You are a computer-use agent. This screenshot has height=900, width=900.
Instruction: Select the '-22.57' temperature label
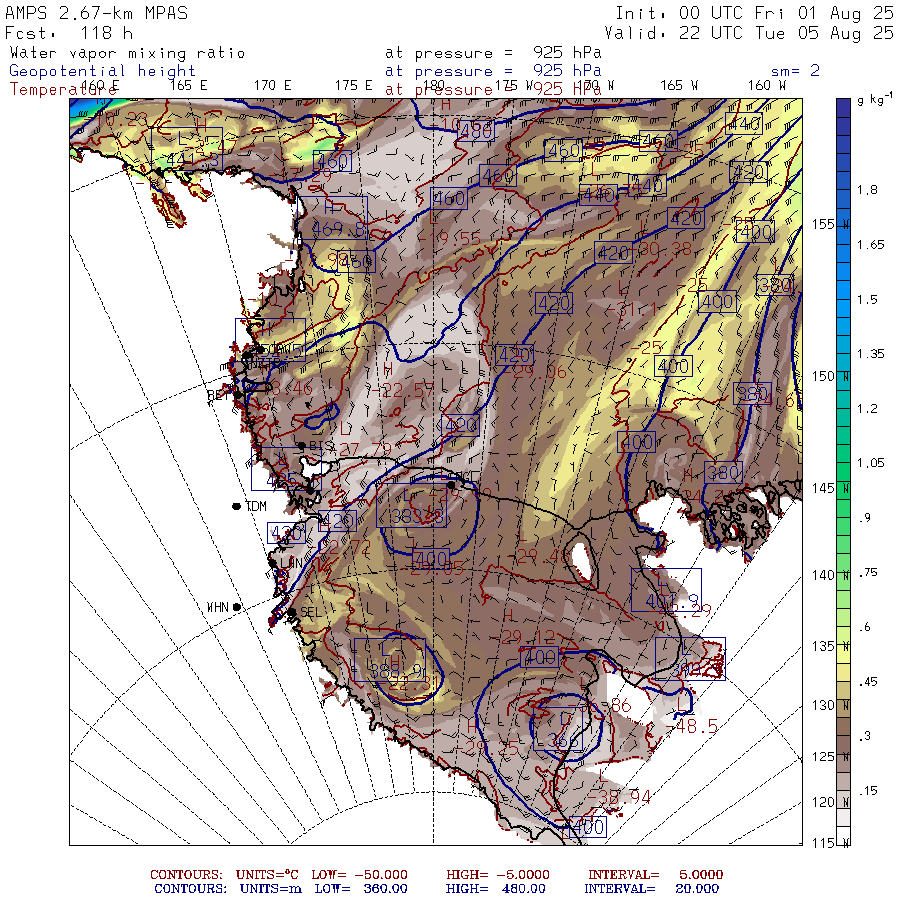402,391
